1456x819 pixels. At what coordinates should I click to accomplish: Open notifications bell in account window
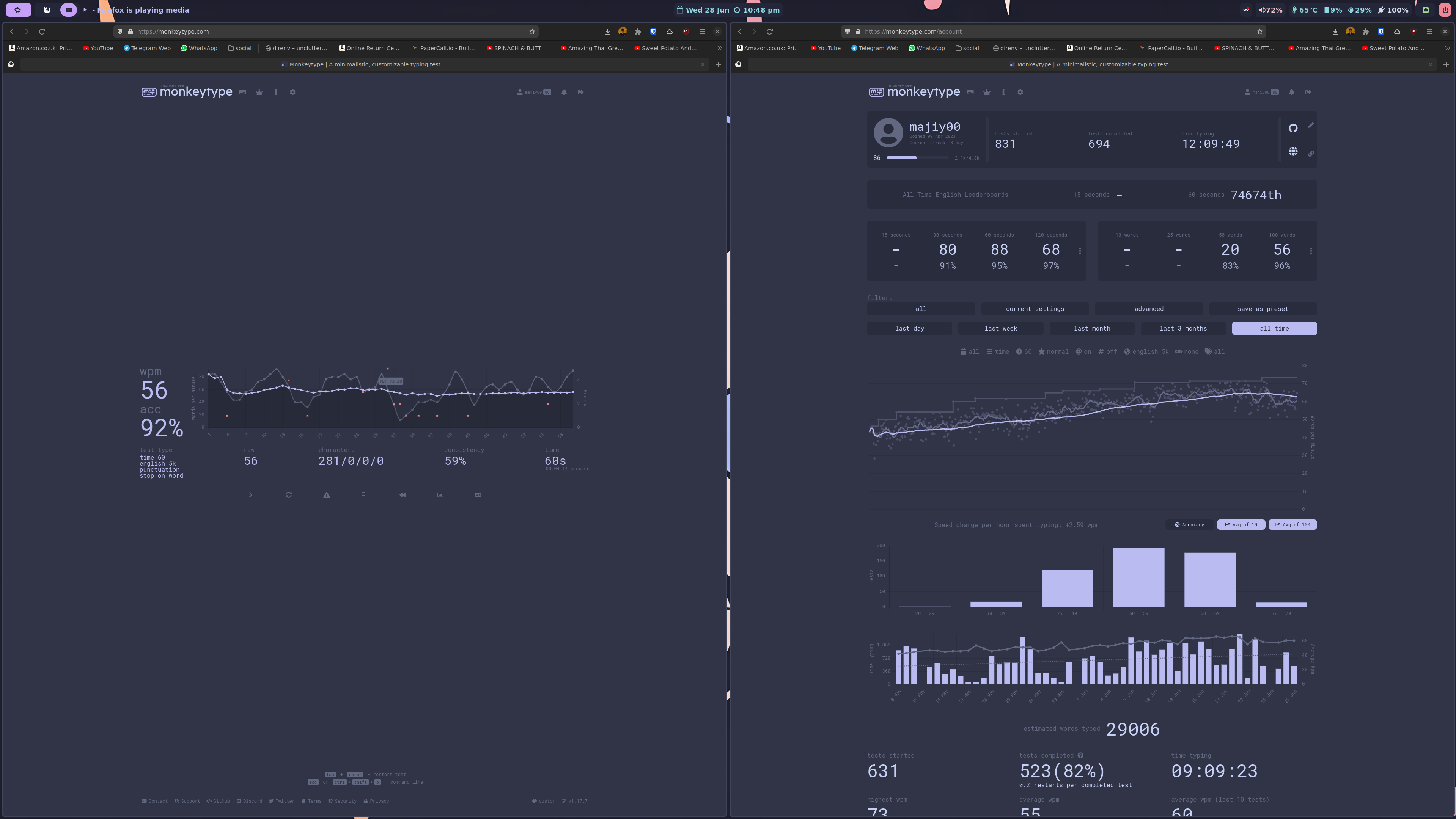[1291, 92]
